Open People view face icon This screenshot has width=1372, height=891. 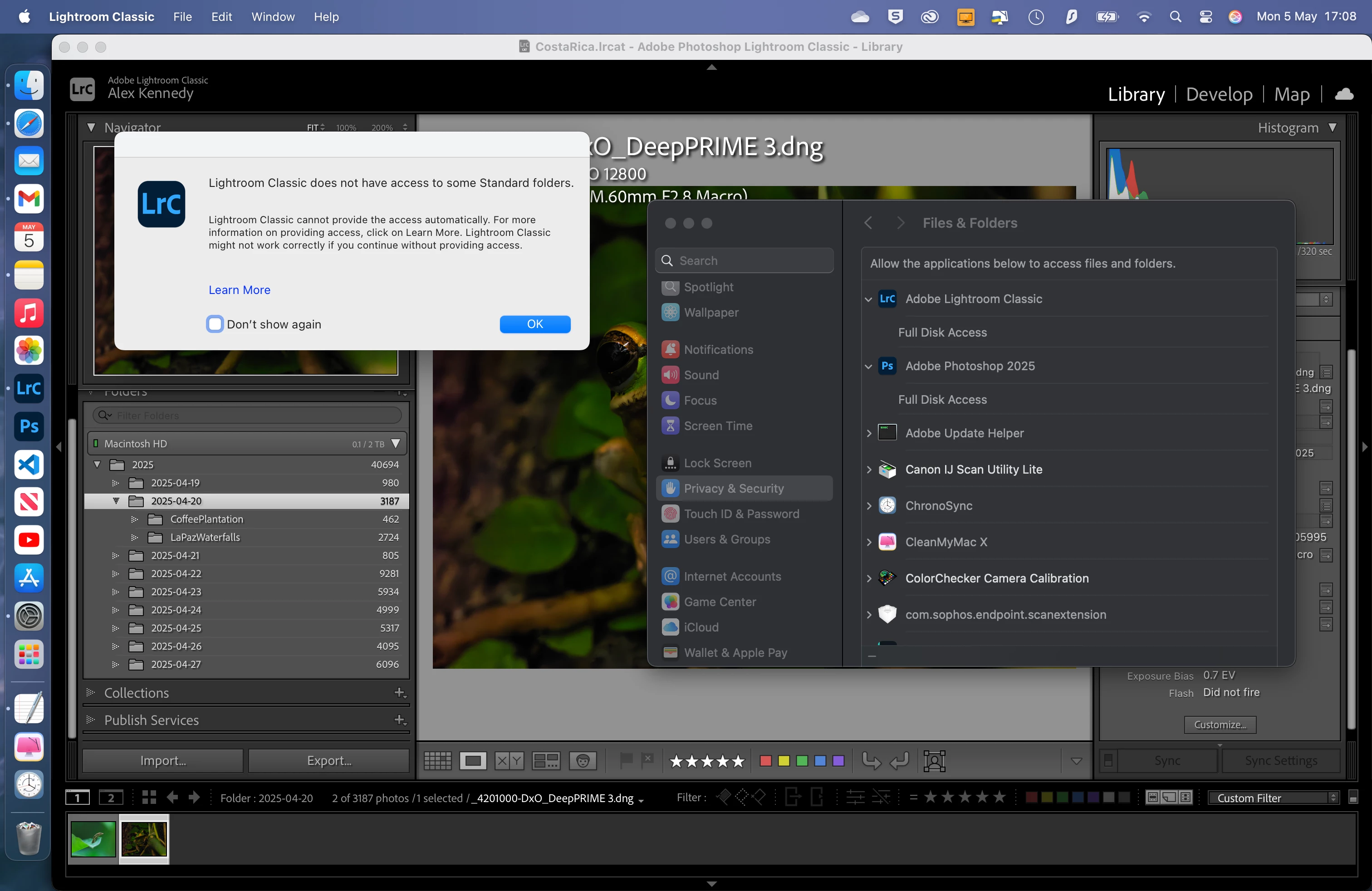tap(582, 761)
